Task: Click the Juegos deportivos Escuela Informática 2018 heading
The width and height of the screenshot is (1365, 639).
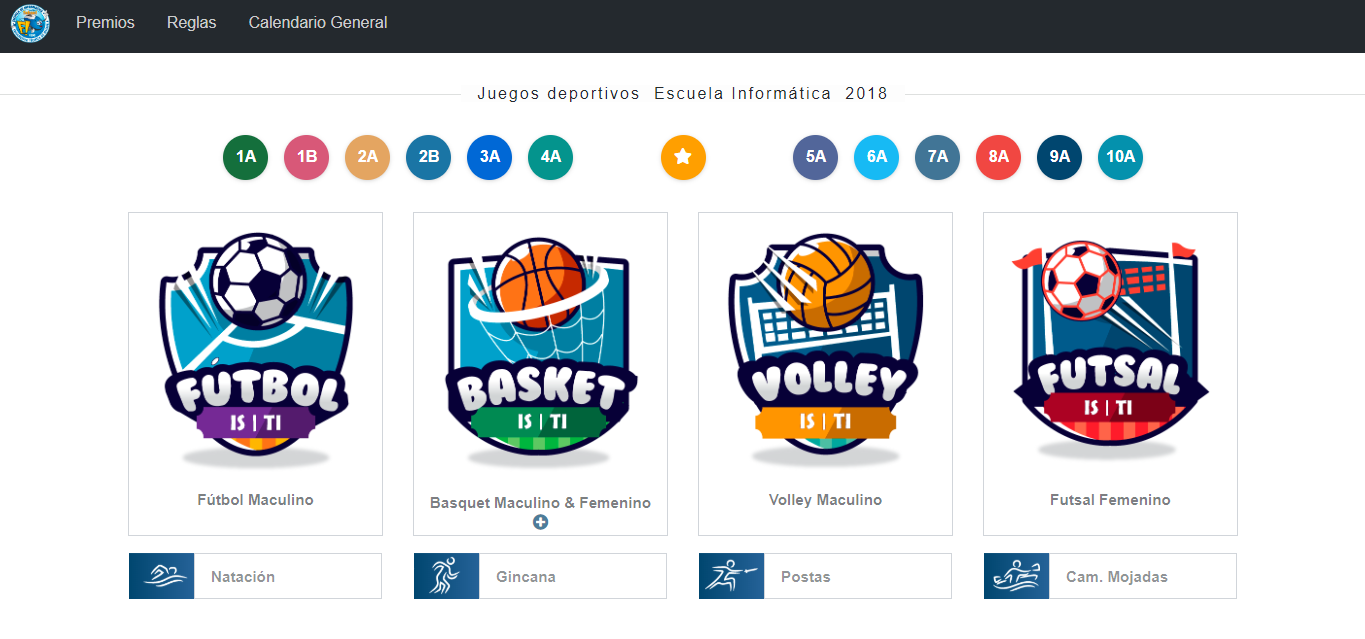Action: (682, 94)
